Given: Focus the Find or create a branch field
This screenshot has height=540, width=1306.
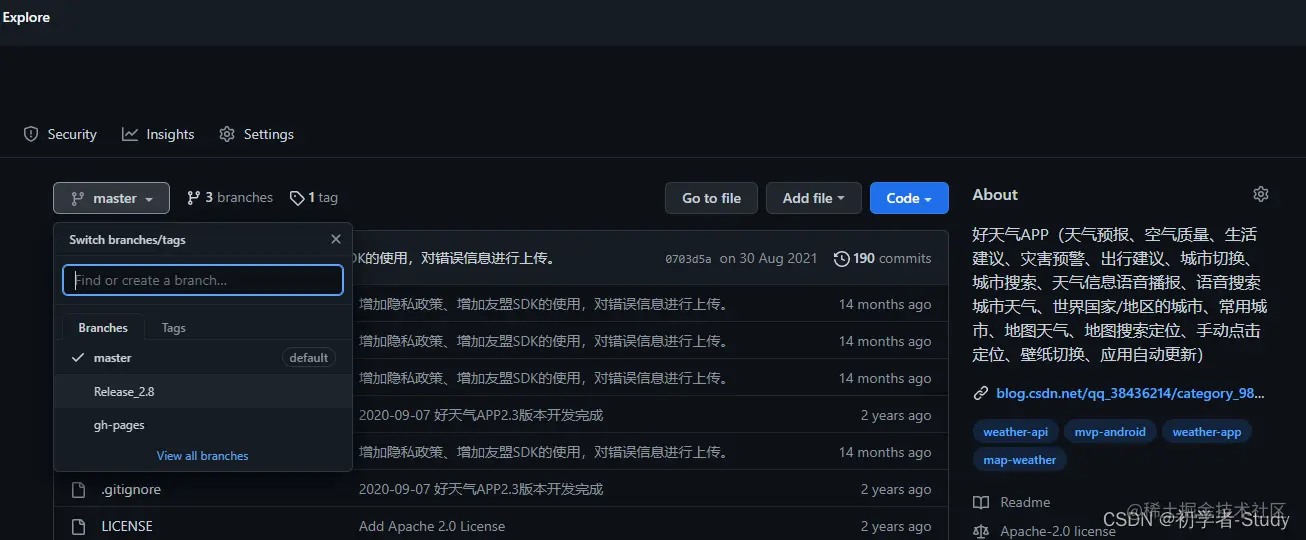Looking at the screenshot, I should point(203,280).
